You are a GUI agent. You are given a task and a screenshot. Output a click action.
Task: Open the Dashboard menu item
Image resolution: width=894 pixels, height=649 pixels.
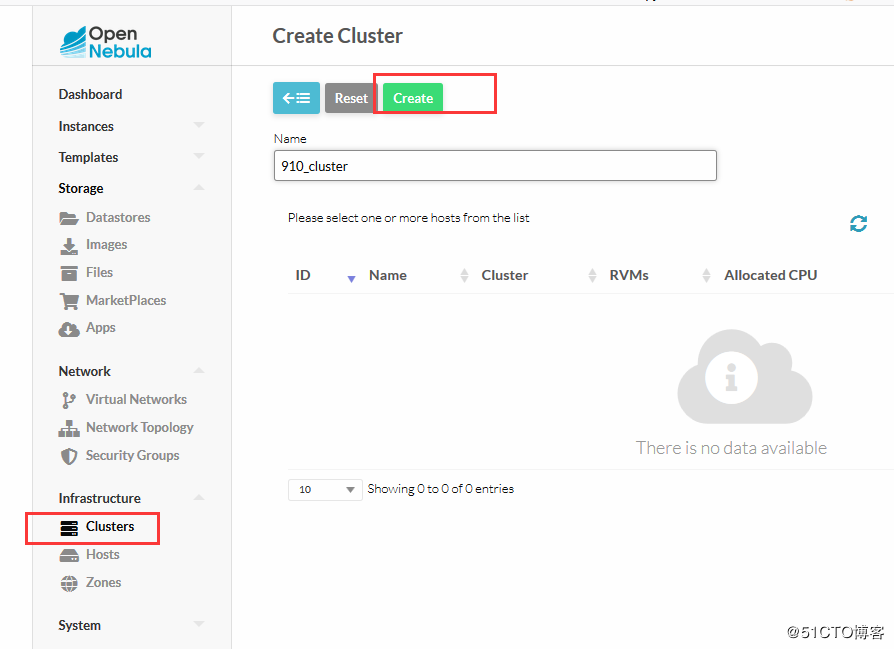[90, 95]
